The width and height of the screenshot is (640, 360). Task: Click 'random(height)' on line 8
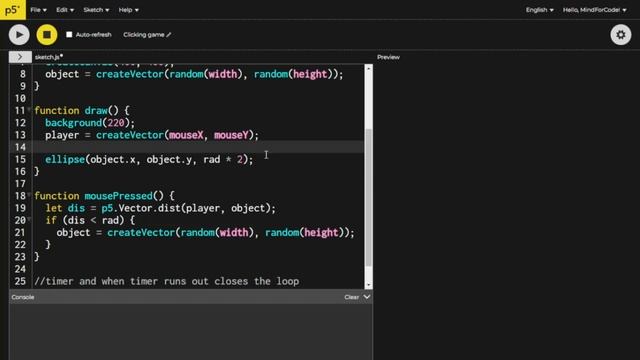pyautogui.click(x=293, y=74)
